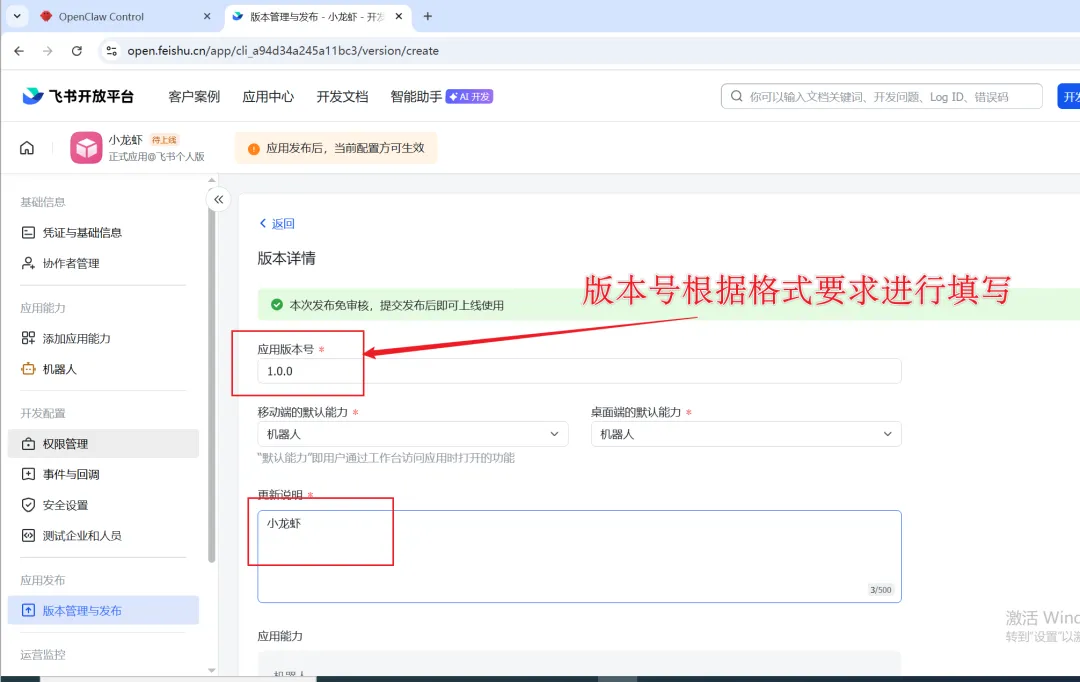Open 开发文档 menu

tap(342, 96)
